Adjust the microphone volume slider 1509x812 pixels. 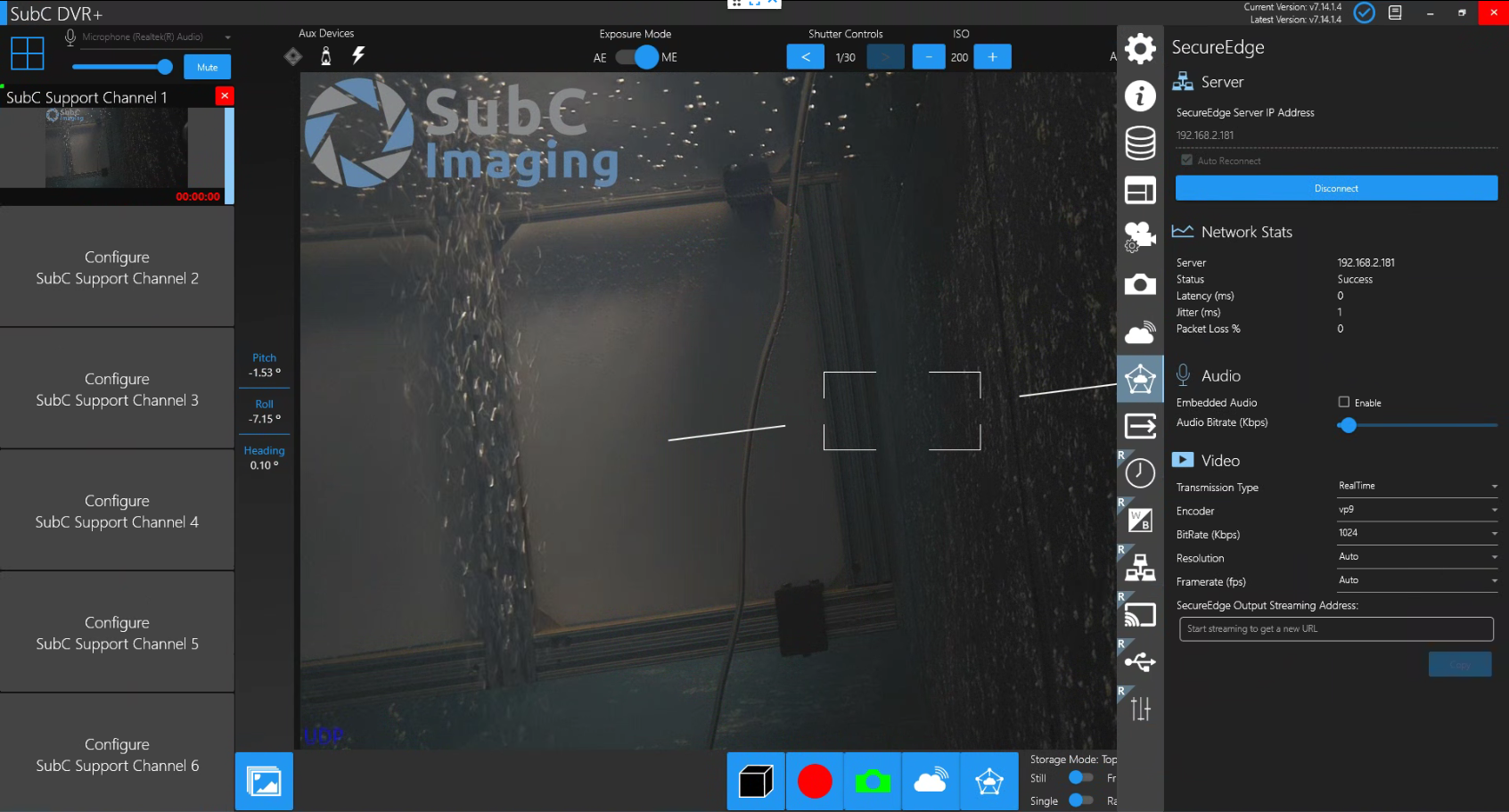[x=123, y=67]
